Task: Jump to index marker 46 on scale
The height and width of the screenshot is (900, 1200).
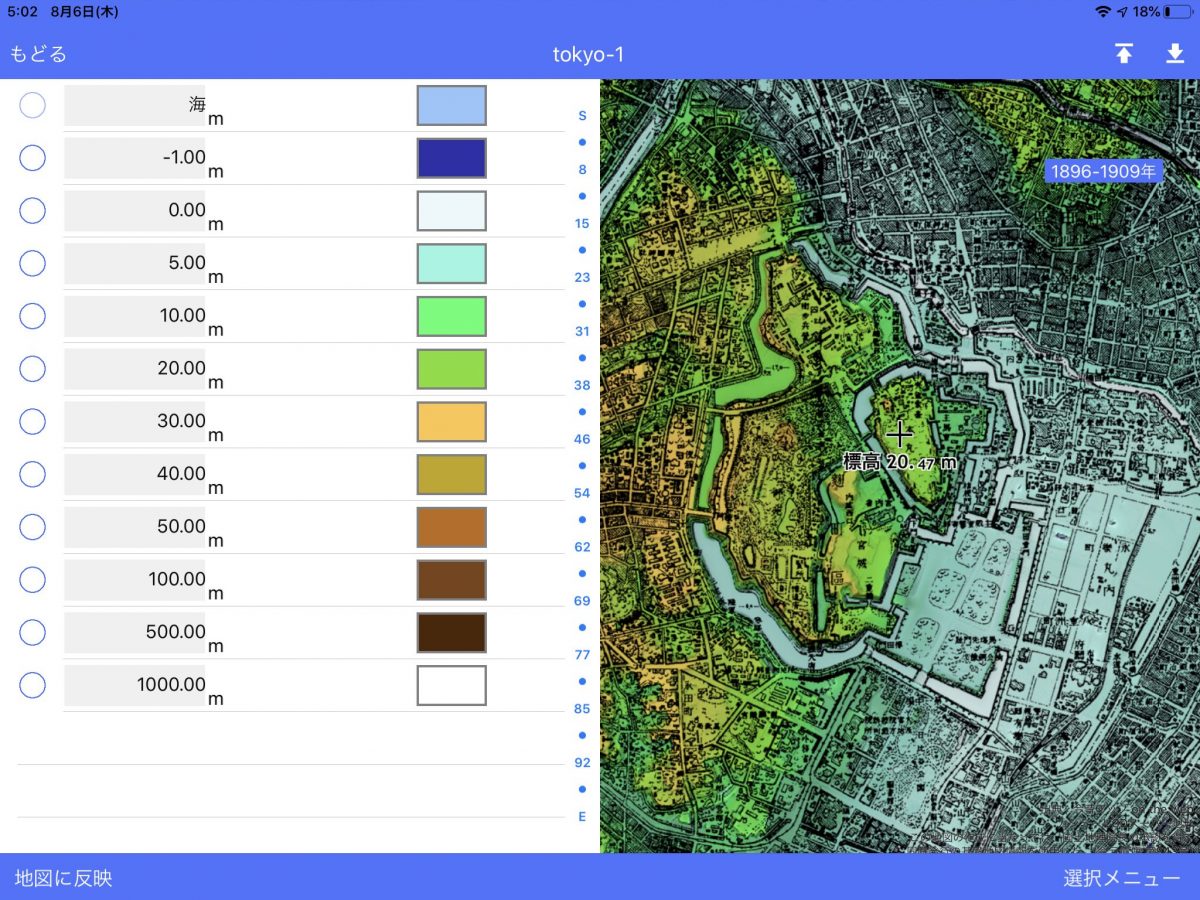Action: click(582, 439)
